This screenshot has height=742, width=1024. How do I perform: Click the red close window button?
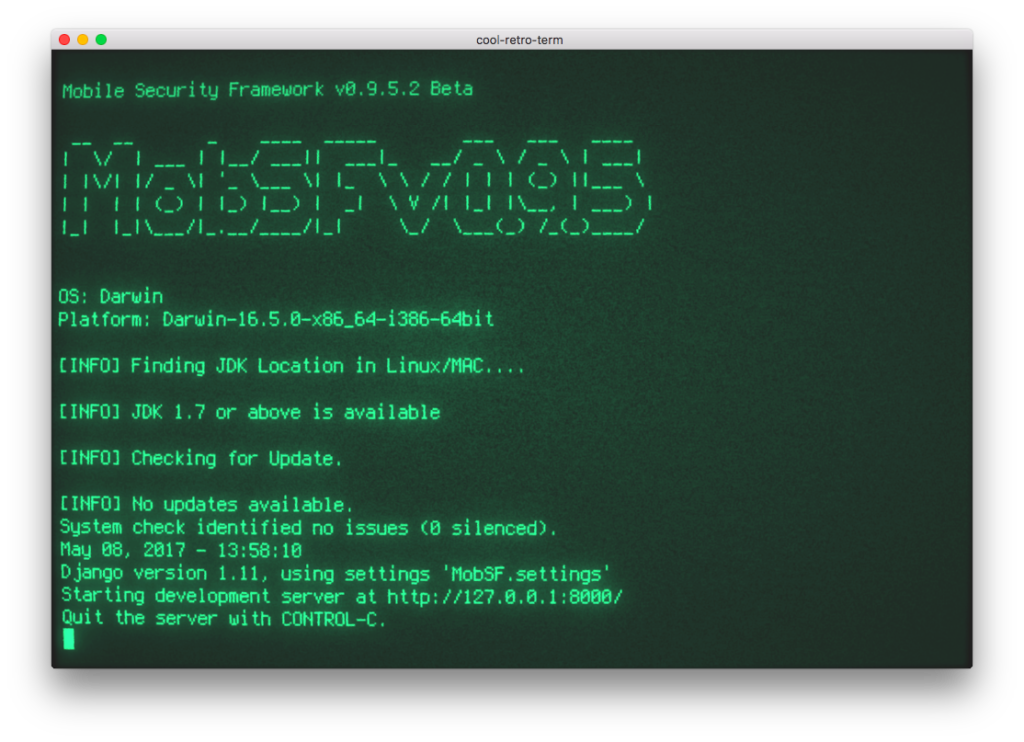point(64,39)
